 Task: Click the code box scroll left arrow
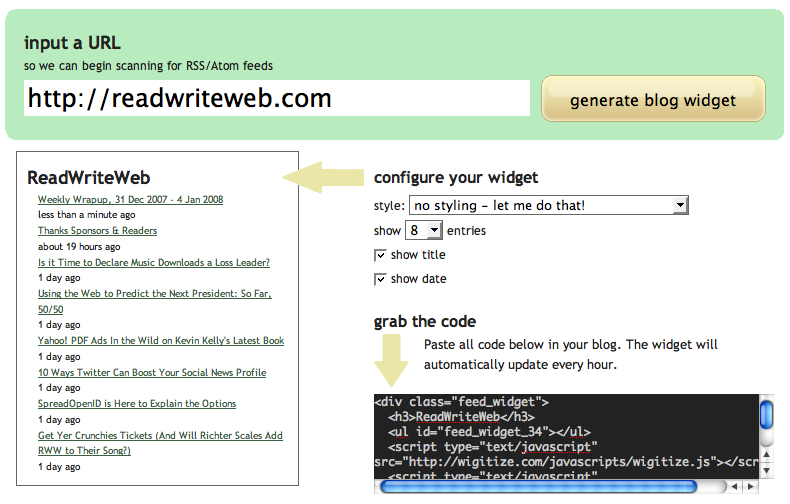[x=734, y=486]
